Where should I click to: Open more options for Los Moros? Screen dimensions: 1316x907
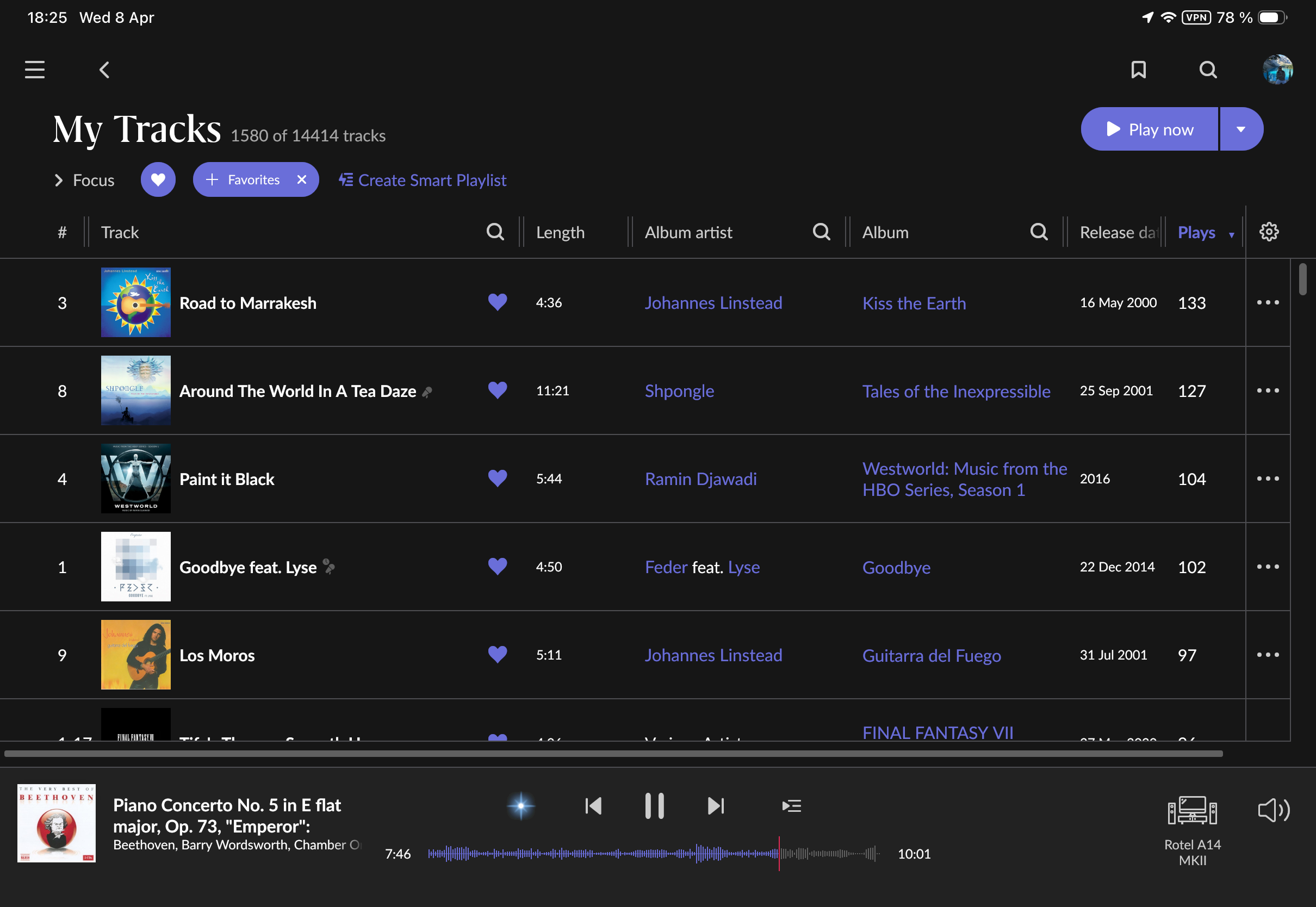(x=1268, y=655)
